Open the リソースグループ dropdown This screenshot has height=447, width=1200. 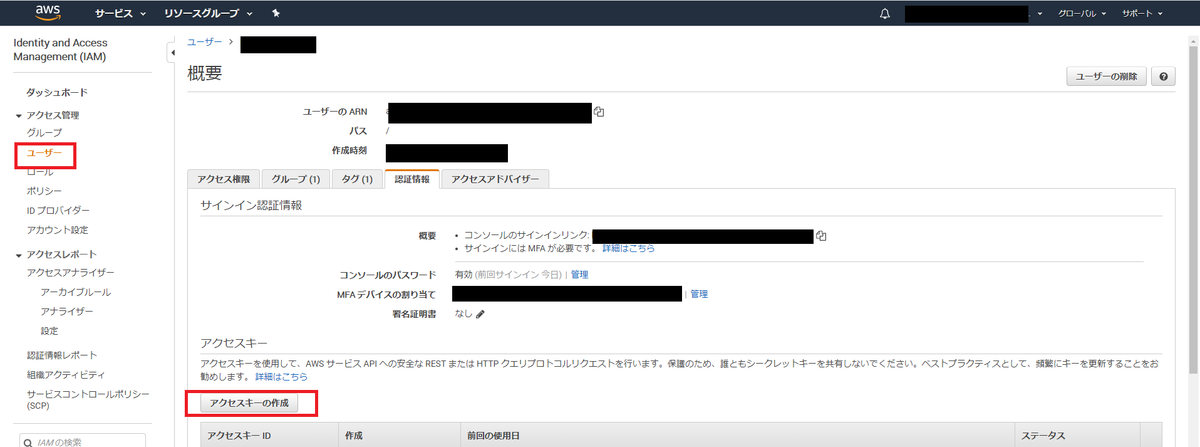(207, 14)
